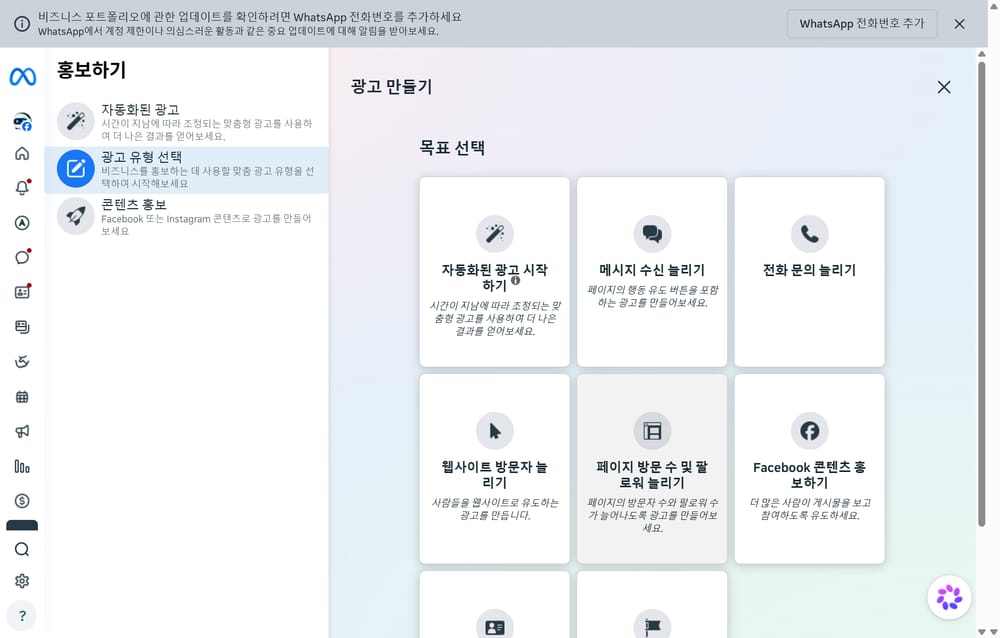Open the help question mark button
The width and height of the screenshot is (1000, 638).
(x=22, y=616)
